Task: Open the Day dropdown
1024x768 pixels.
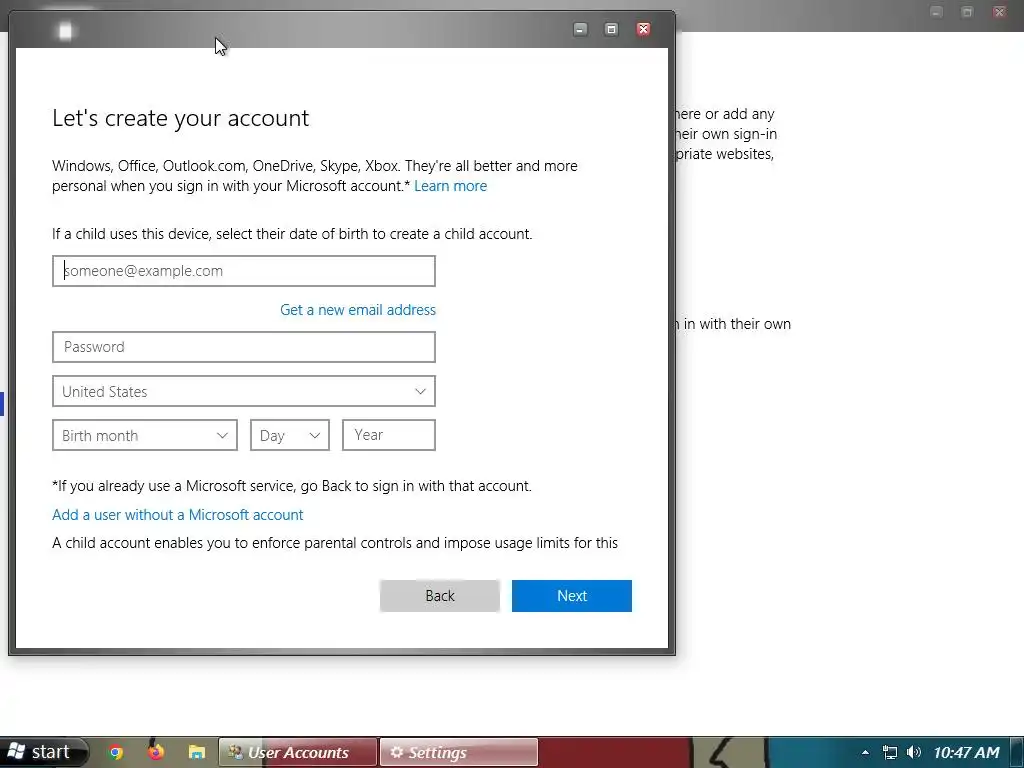Action: [x=290, y=435]
